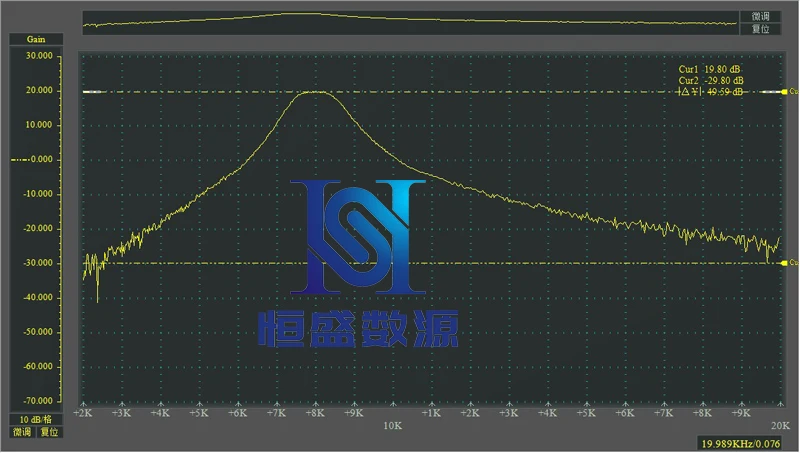
Task: Click the top-right 复位 reset button
Action: [760, 29]
